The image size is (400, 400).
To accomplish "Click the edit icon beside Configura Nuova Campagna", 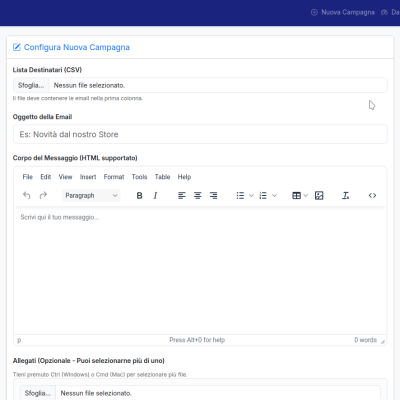I will point(17,47).
